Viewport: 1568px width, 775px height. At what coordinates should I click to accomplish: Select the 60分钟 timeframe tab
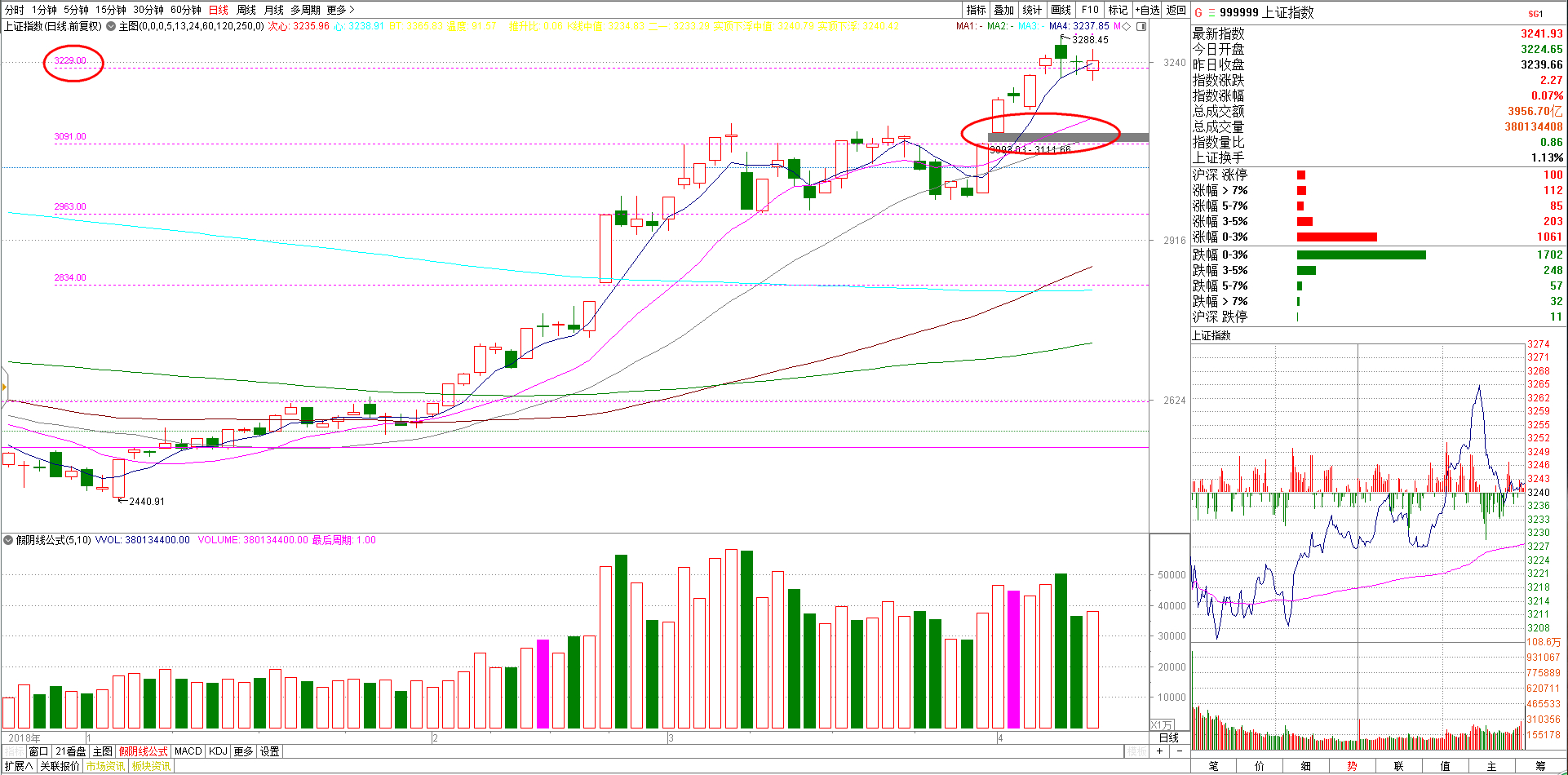click(x=185, y=10)
